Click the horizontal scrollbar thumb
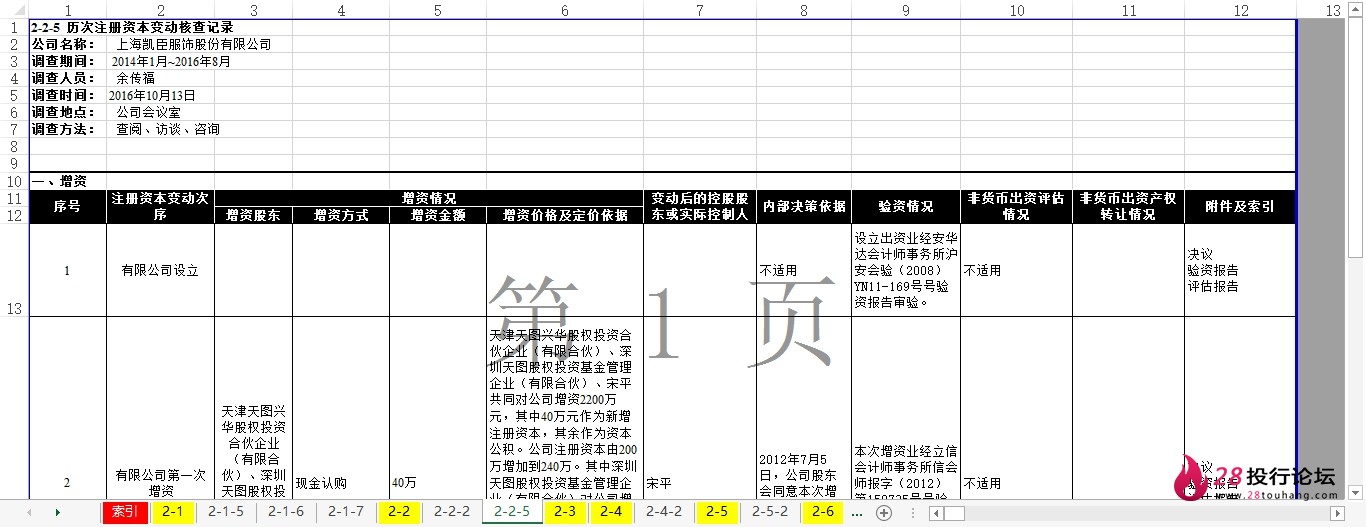1366x527 pixels. (953, 513)
